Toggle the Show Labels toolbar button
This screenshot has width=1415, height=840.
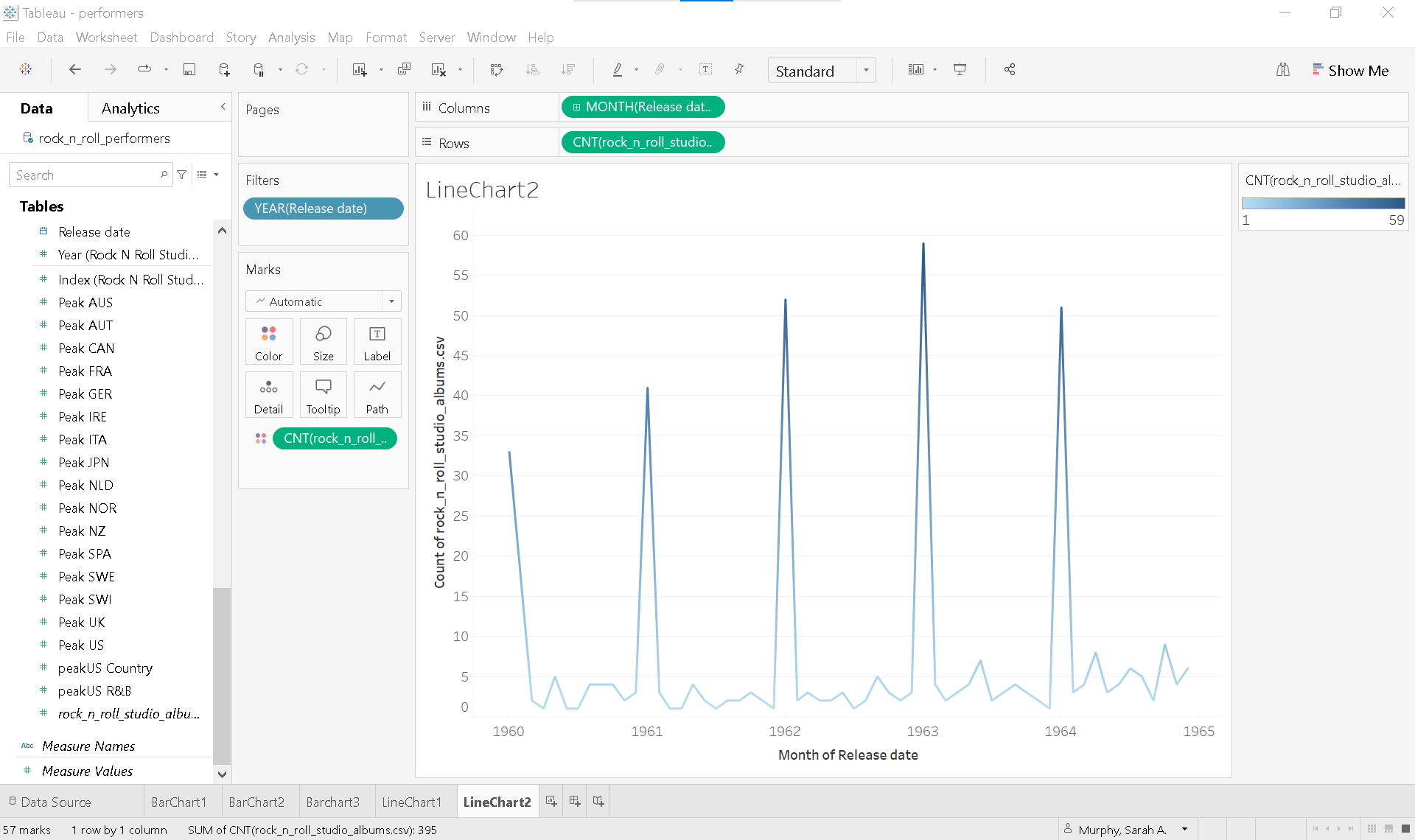tap(705, 69)
